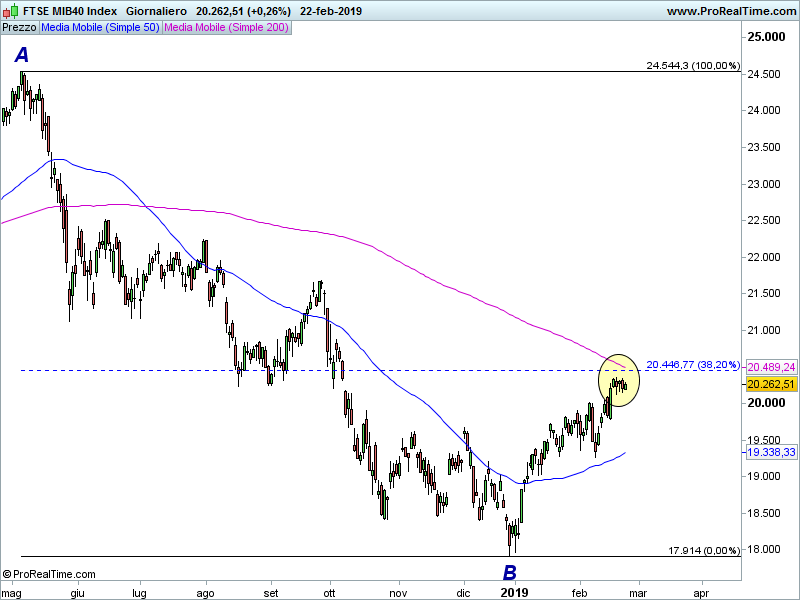
Task: Click the magenta 20.489,24 price tag
Action: [771, 367]
